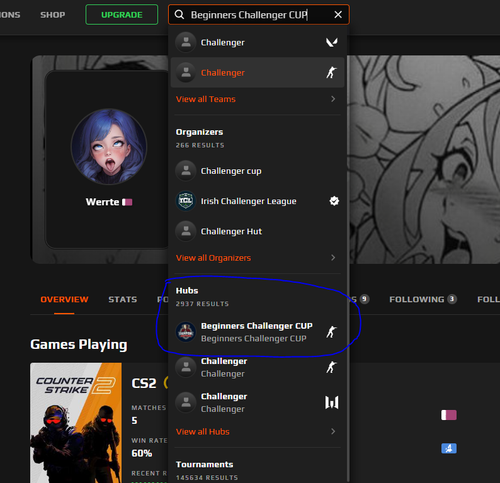This screenshot has height=483, width=500.
Task: Open the Beginners Challenger CUP hub
Action: pyautogui.click(x=257, y=332)
